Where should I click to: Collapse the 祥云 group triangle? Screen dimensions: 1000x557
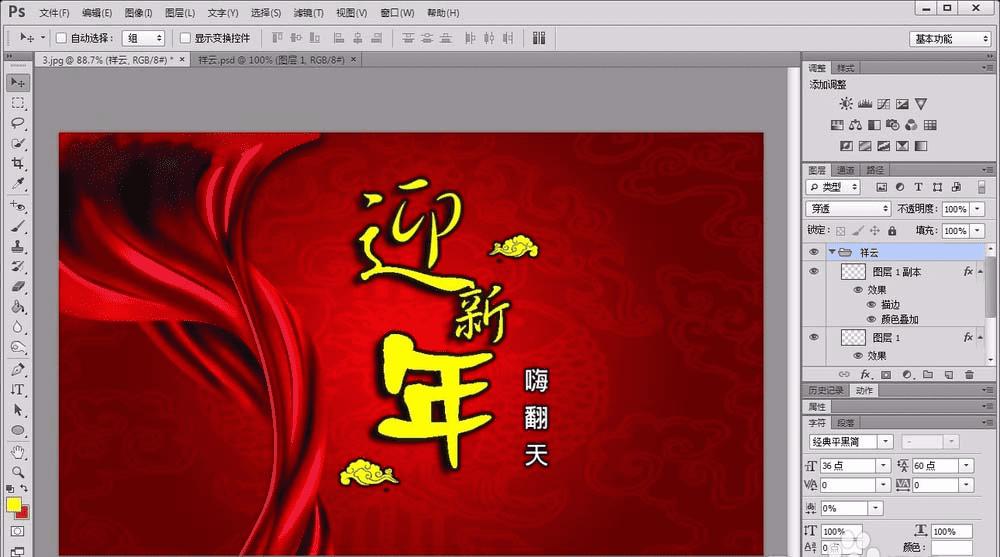832,252
